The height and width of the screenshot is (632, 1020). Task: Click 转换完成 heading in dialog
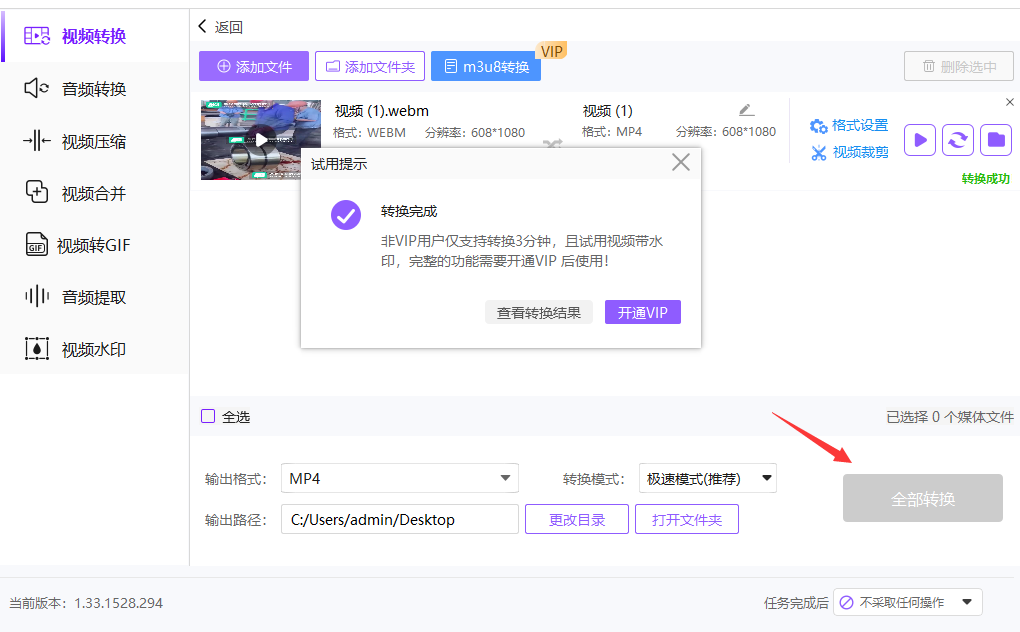409,211
